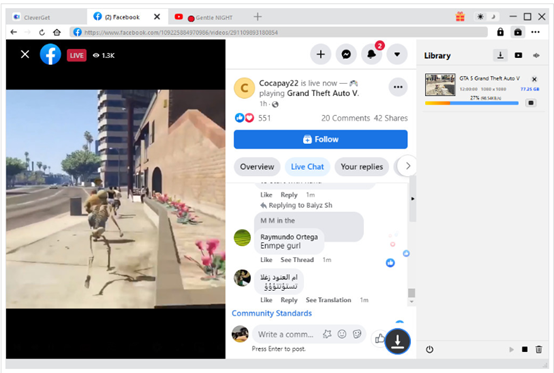Toggle light and dark theme switch

pyautogui.click(x=487, y=17)
